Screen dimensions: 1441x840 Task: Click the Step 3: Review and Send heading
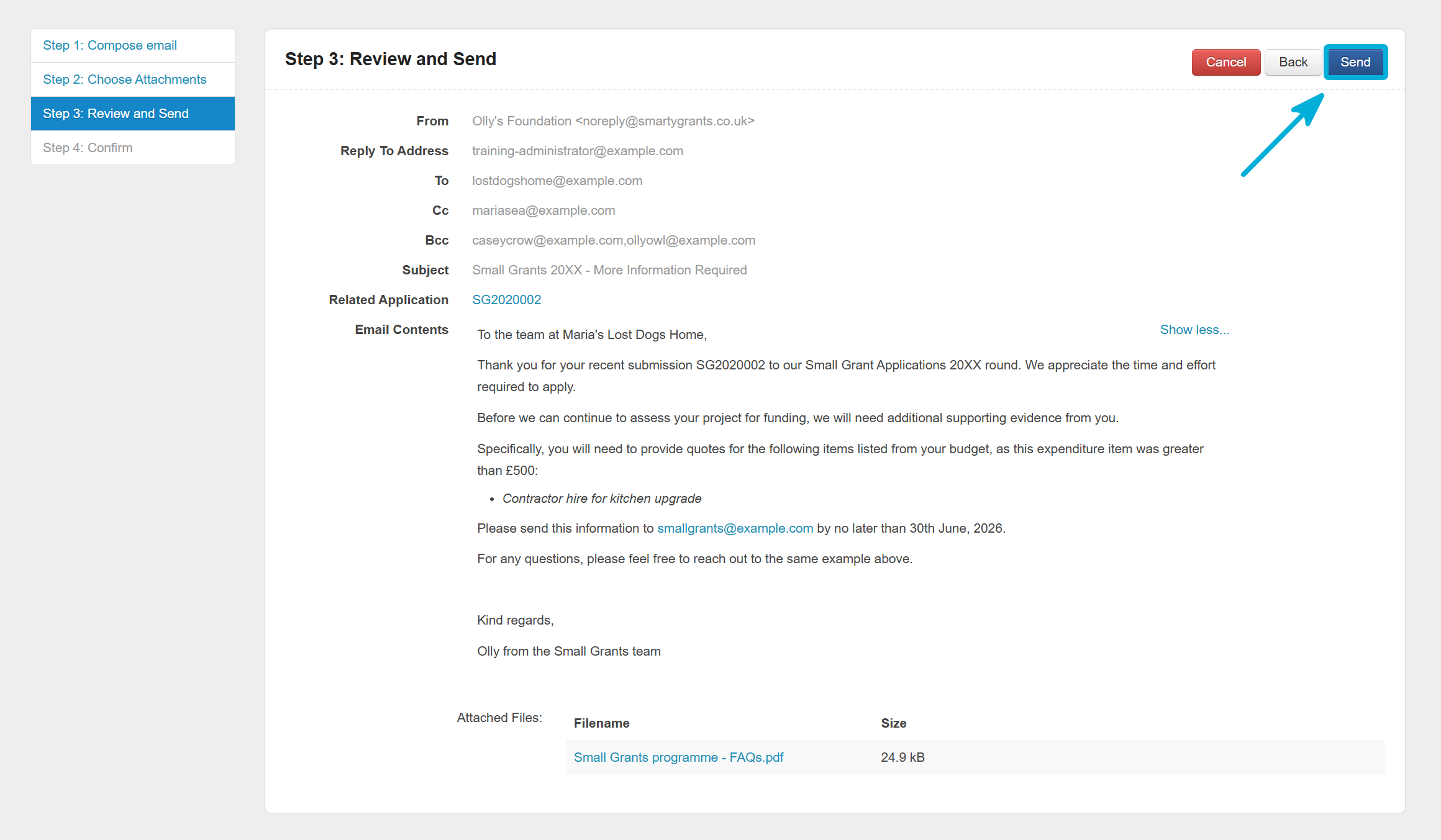coord(390,59)
